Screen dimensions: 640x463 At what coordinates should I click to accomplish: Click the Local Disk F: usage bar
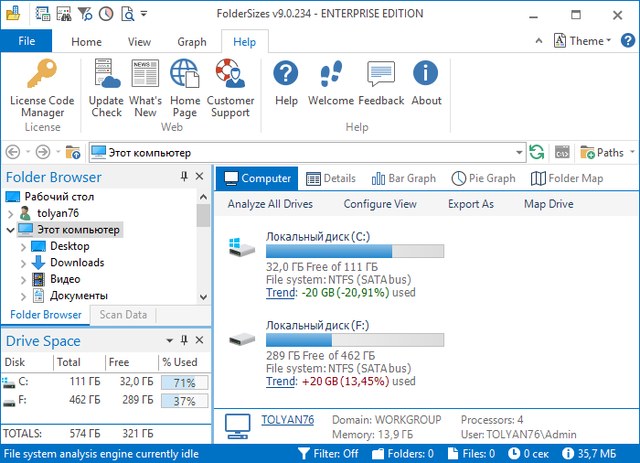point(355,340)
